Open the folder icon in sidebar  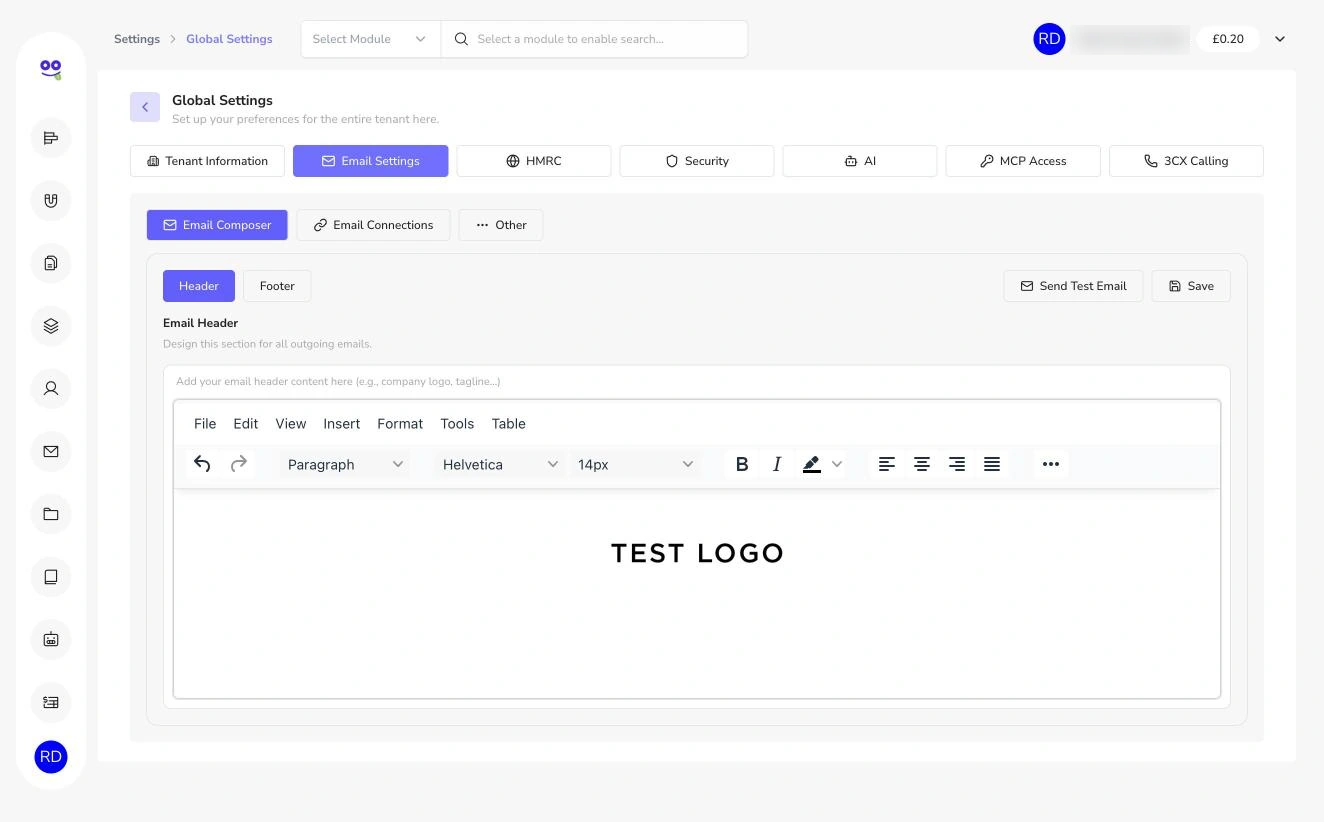click(x=51, y=514)
